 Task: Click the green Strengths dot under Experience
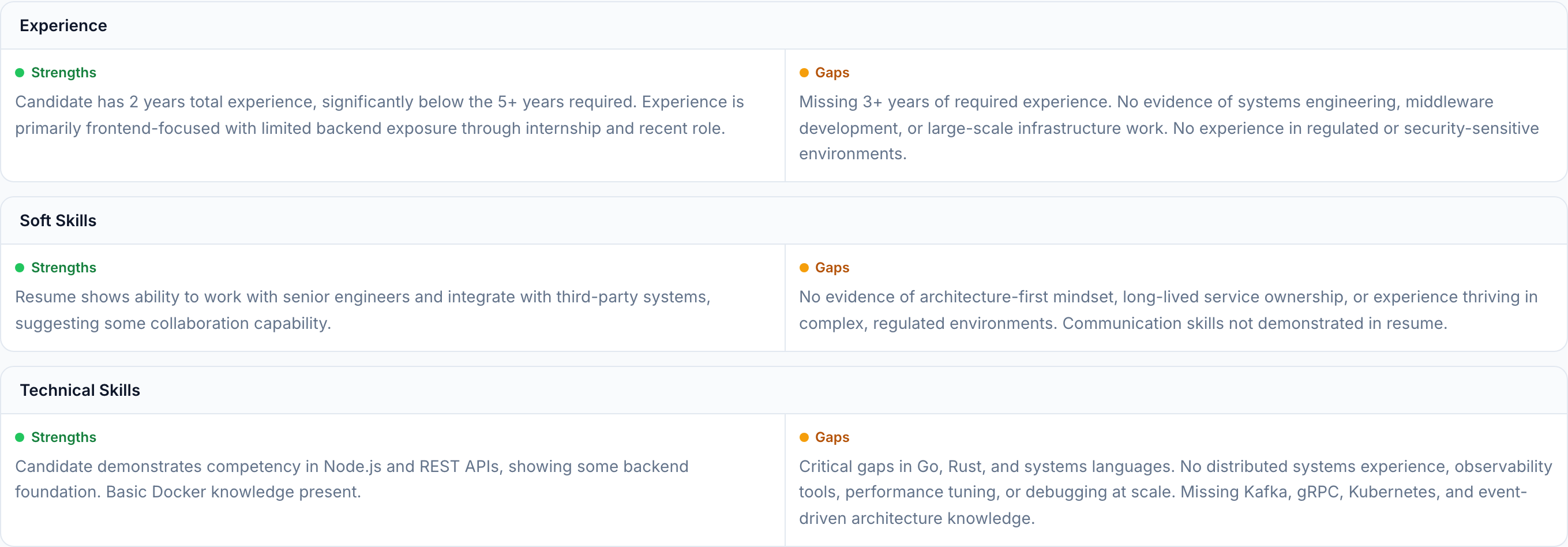pos(20,73)
